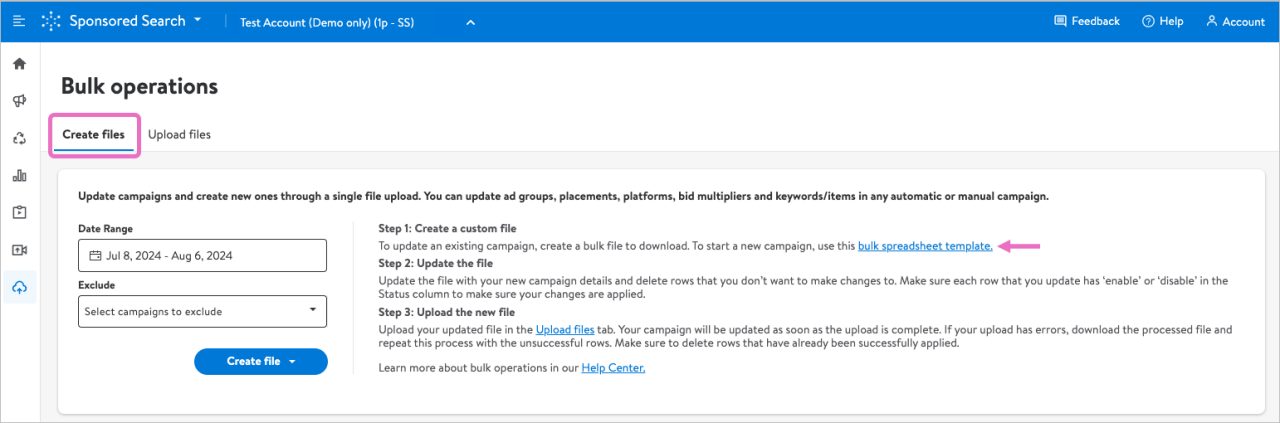Open the bulk spreadsheet template link
The image size is (1280, 423).
pyautogui.click(x=924, y=246)
